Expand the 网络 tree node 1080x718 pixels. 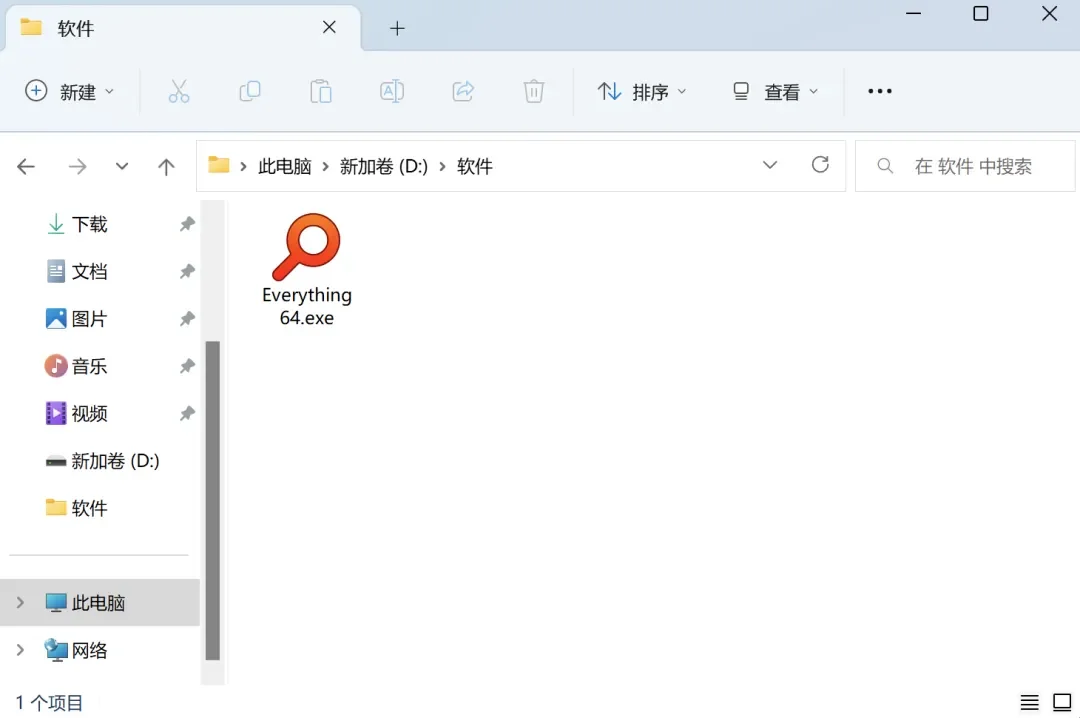pos(20,650)
